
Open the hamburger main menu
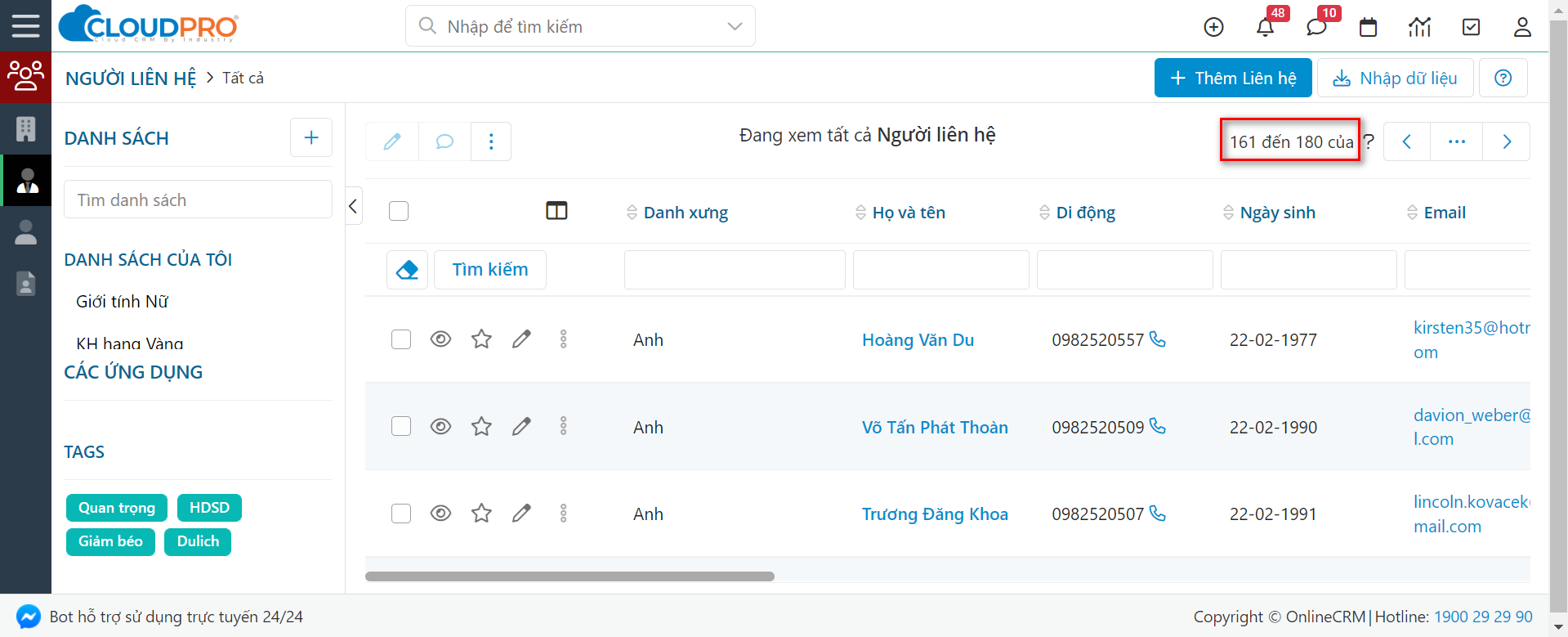click(25, 26)
